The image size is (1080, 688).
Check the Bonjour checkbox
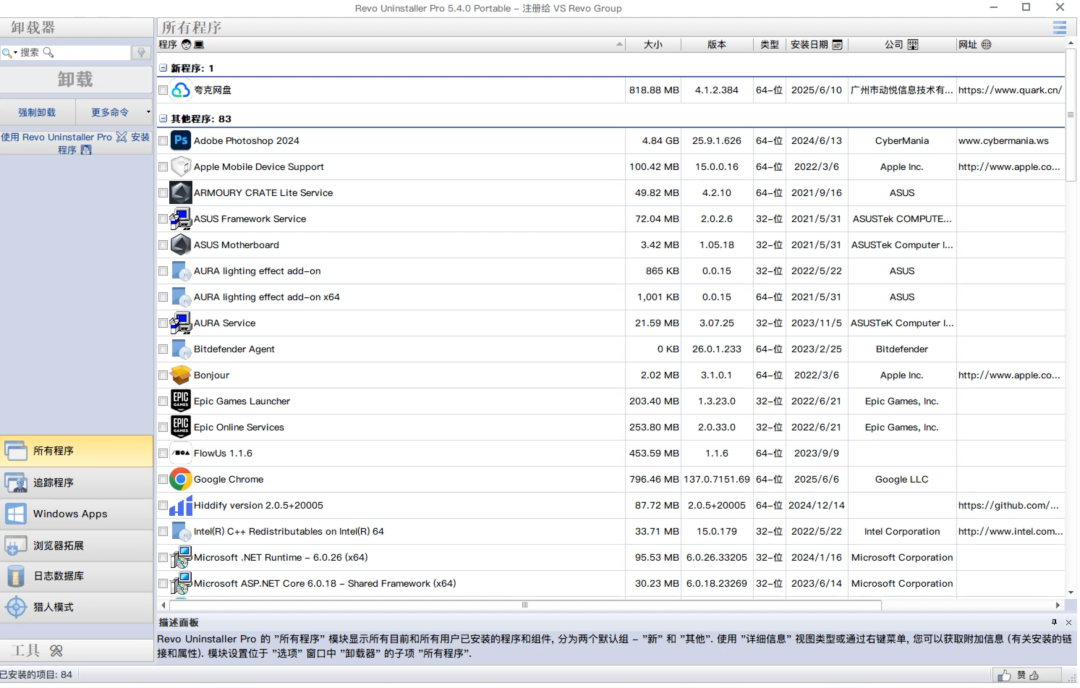[x=163, y=375]
